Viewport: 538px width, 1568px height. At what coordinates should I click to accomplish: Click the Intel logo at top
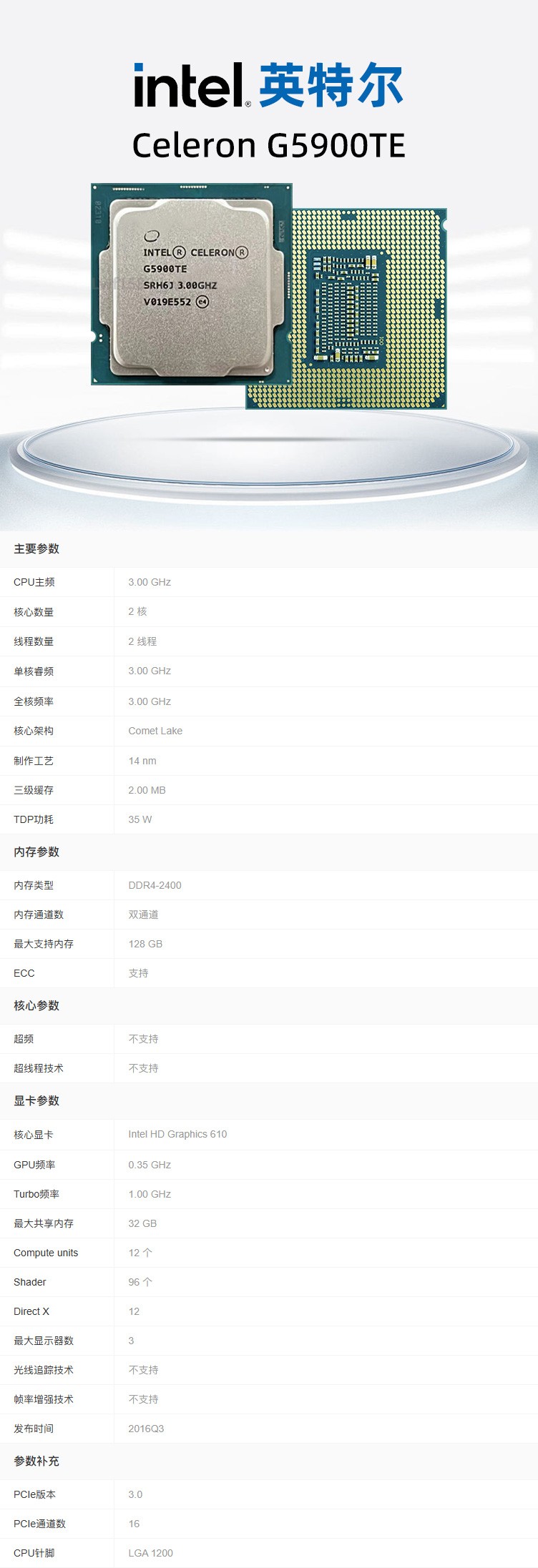(192, 86)
